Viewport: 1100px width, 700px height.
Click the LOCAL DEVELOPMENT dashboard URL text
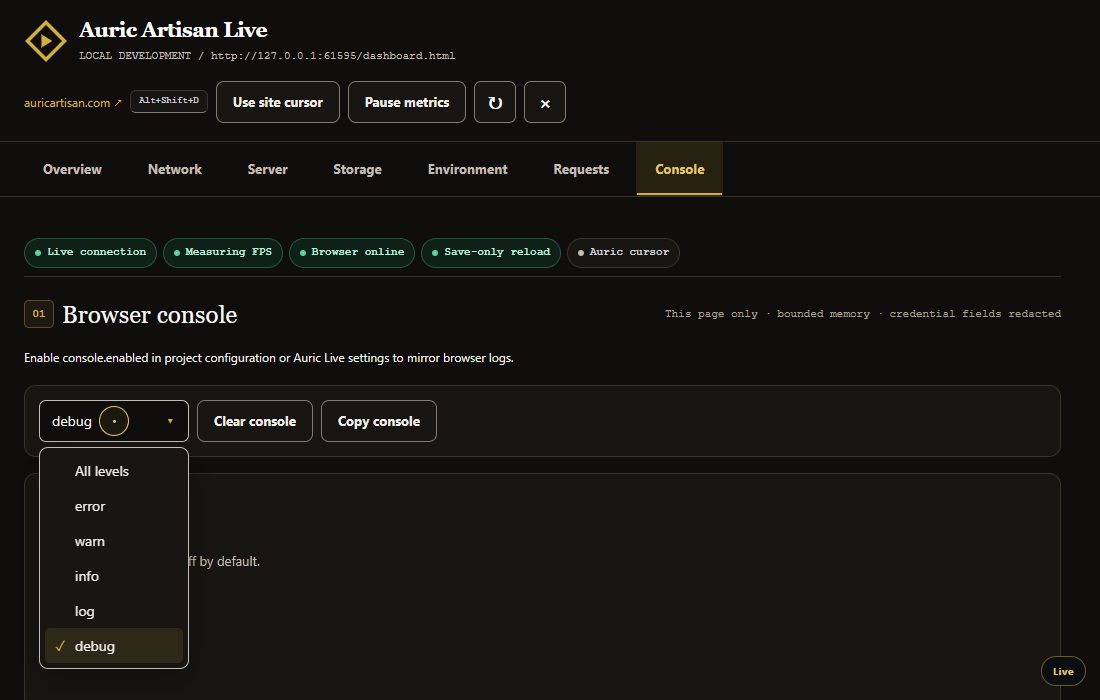coord(267,55)
